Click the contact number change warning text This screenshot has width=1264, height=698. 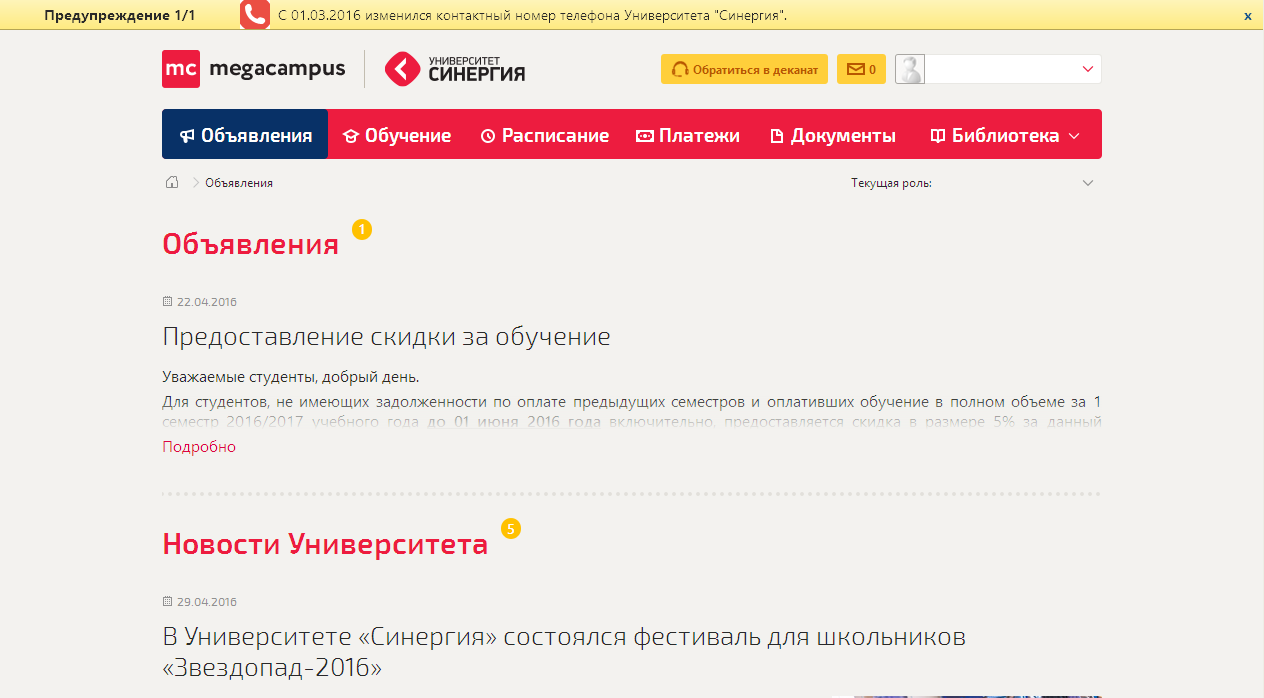tap(532, 15)
